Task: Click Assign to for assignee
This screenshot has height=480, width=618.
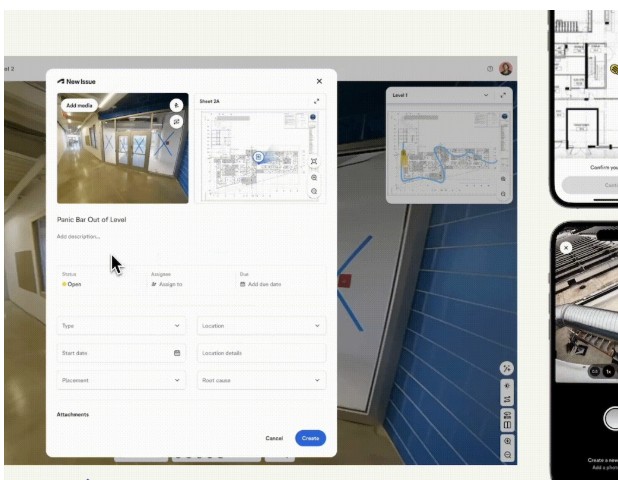Action: tap(167, 284)
